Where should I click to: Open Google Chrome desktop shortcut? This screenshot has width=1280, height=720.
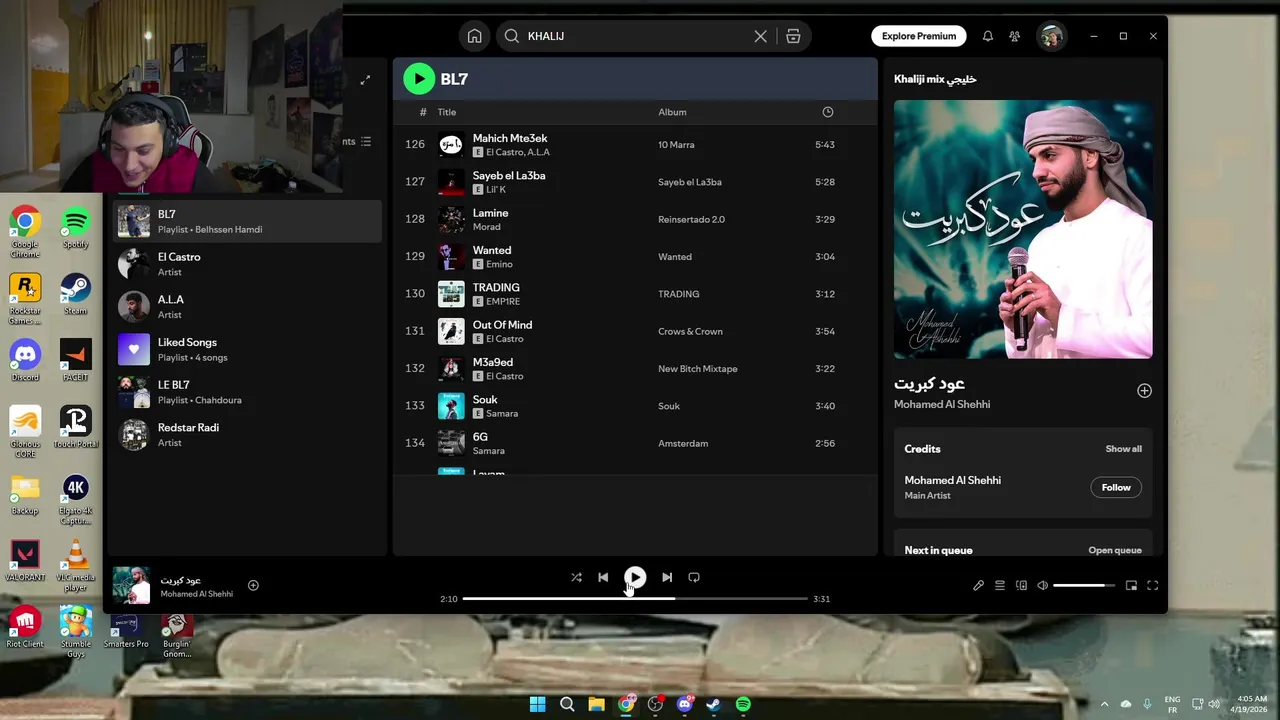tap(25, 232)
